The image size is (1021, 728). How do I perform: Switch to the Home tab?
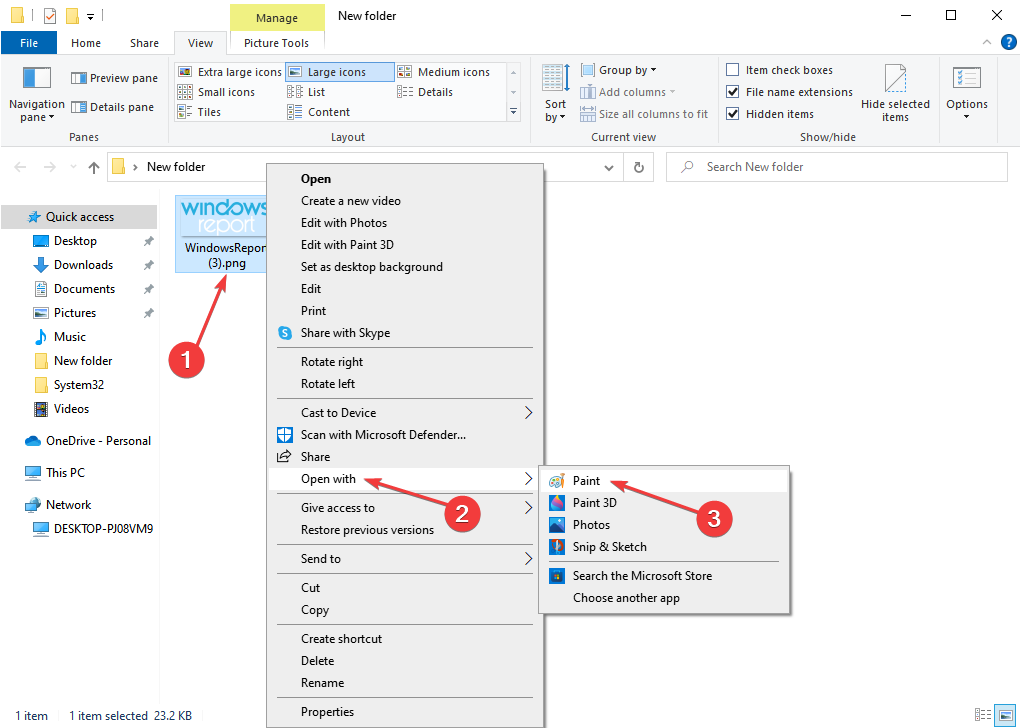pos(86,43)
